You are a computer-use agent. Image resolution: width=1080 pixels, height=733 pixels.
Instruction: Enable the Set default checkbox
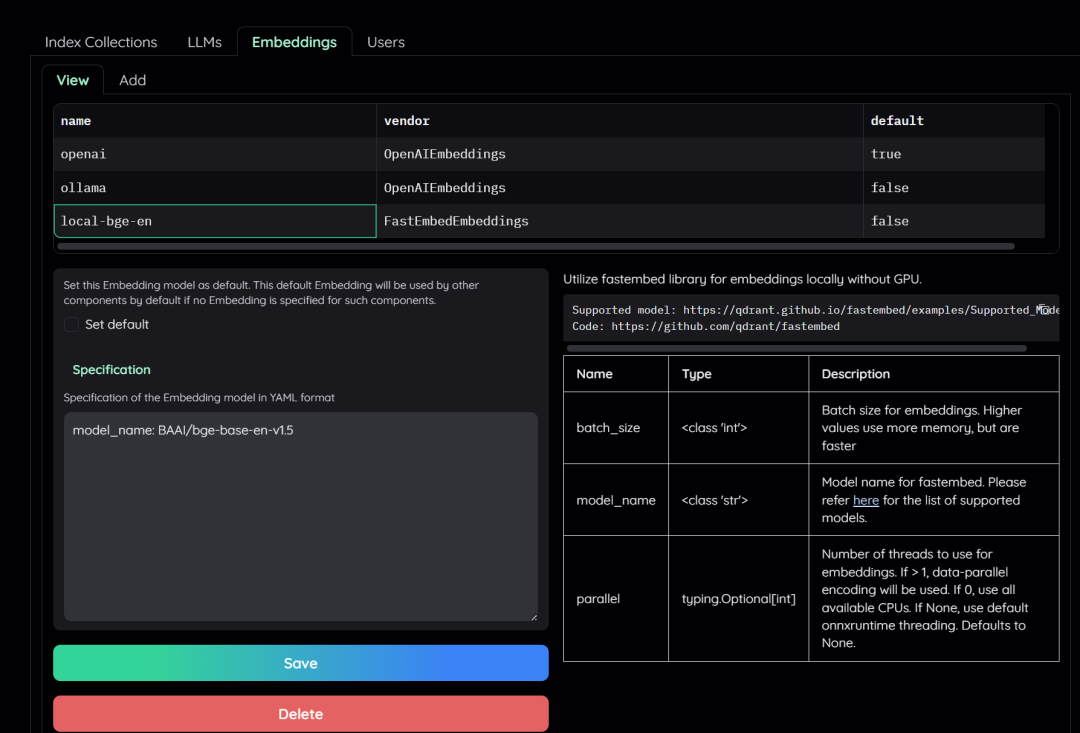[x=70, y=324]
